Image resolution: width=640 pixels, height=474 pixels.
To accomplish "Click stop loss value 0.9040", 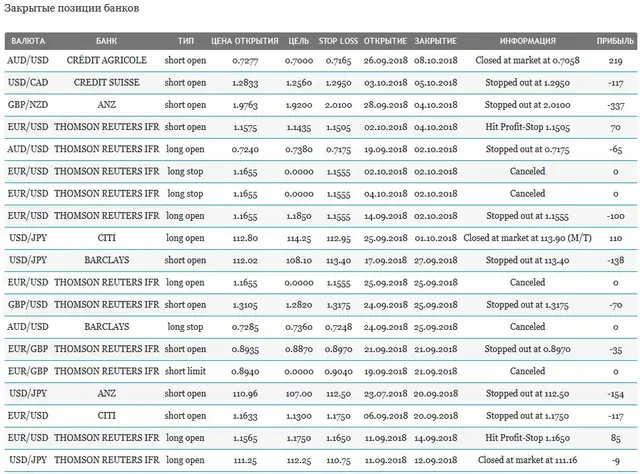I will tap(338, 372).
